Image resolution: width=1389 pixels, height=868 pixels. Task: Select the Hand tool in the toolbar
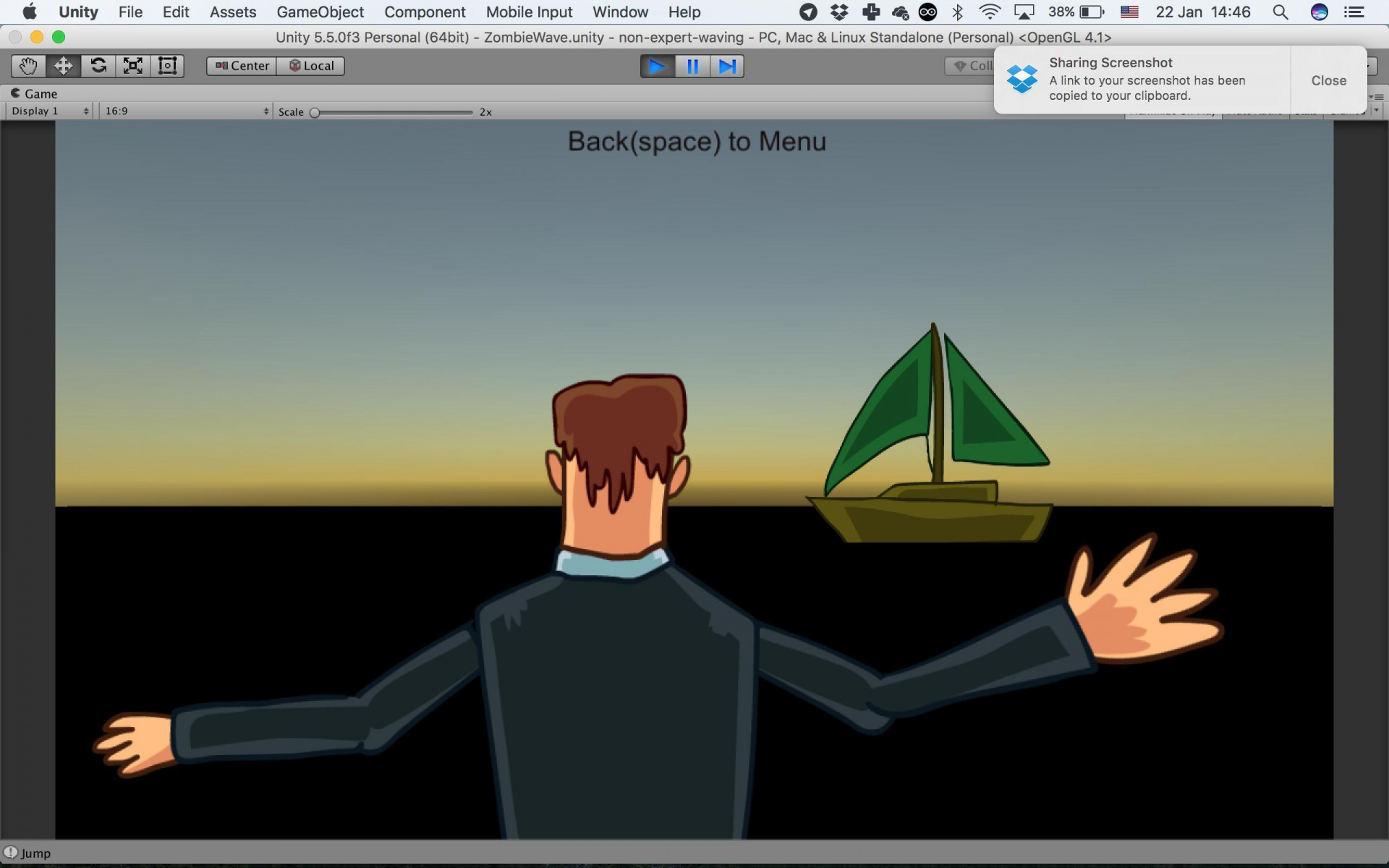[28, 66]
